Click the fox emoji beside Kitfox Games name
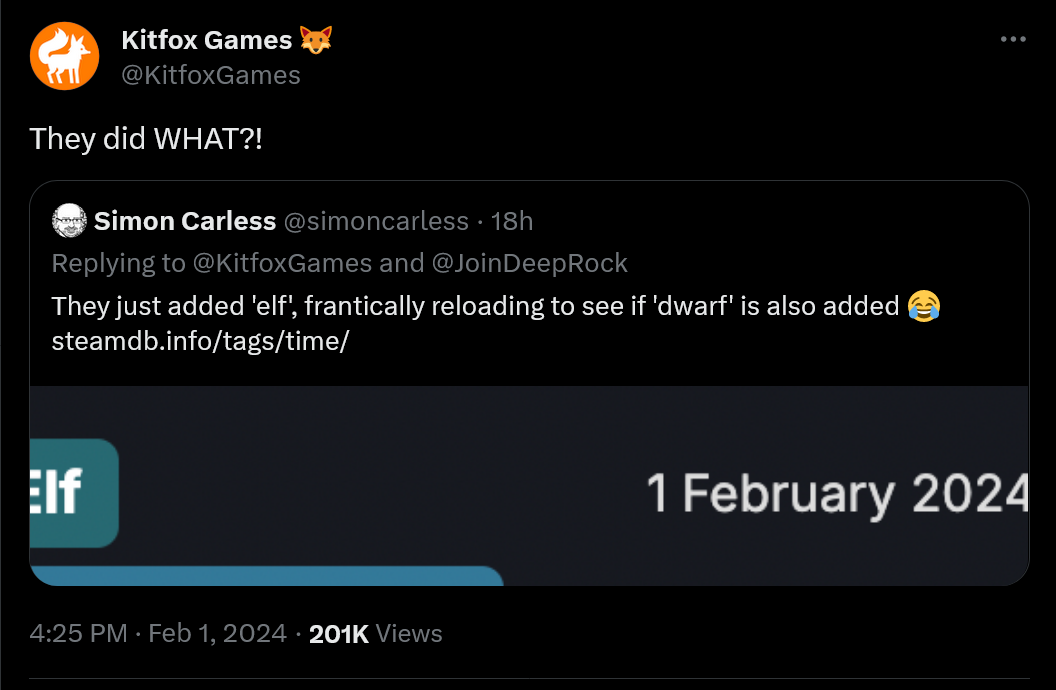Viewport: 1056px width, 690px height. coord(315,39)
